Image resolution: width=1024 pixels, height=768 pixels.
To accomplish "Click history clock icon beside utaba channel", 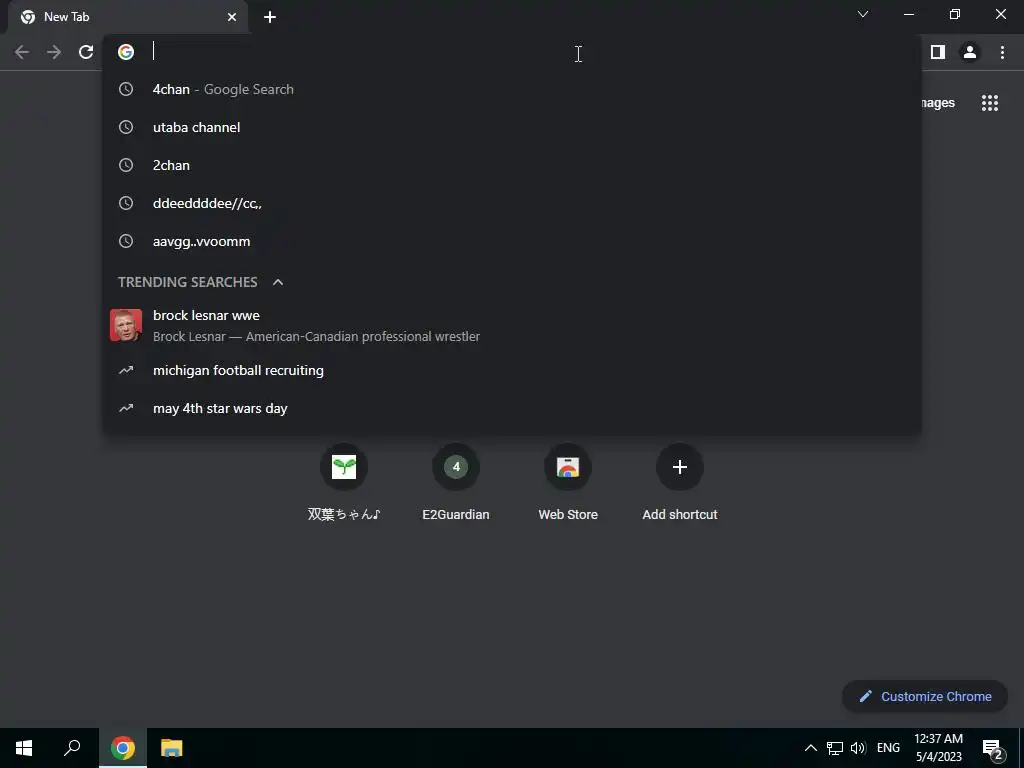I will click(126, 127).
